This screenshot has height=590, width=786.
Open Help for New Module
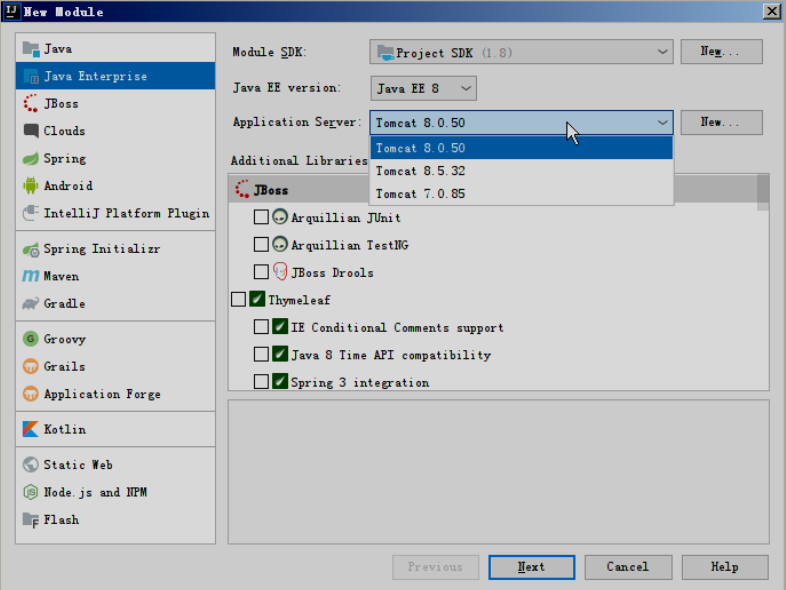pos(725,567)
